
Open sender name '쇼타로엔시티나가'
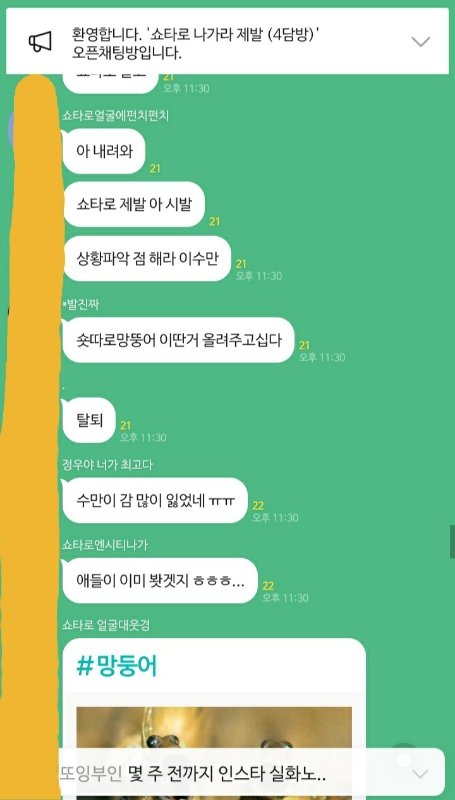(105, 545)
